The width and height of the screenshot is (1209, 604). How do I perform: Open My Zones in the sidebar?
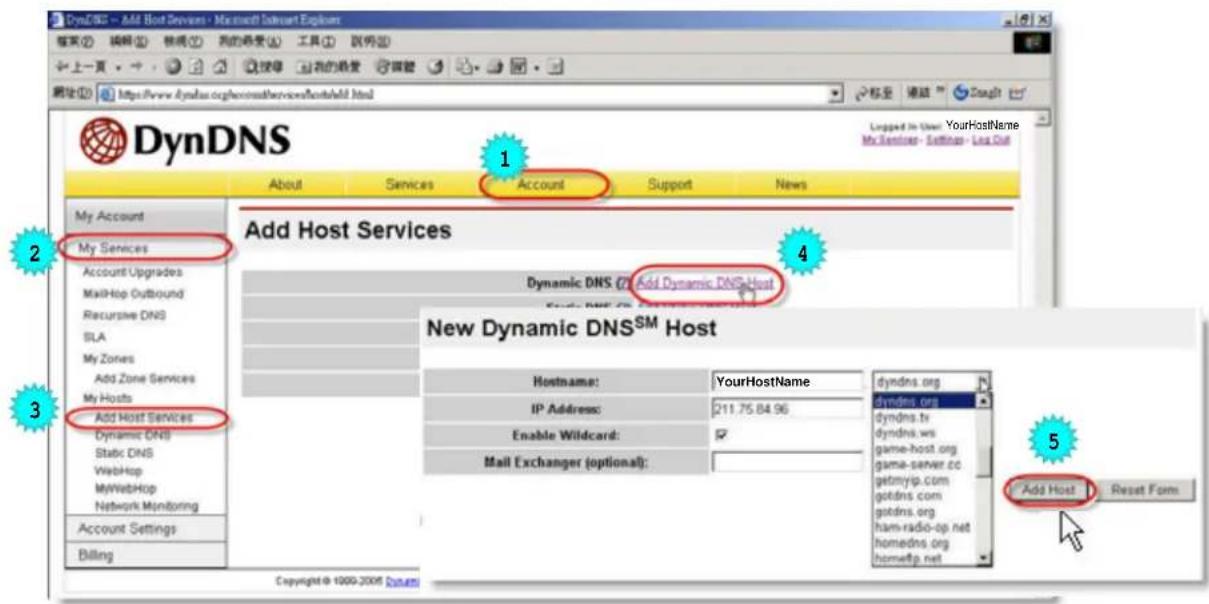coord(107,358)
